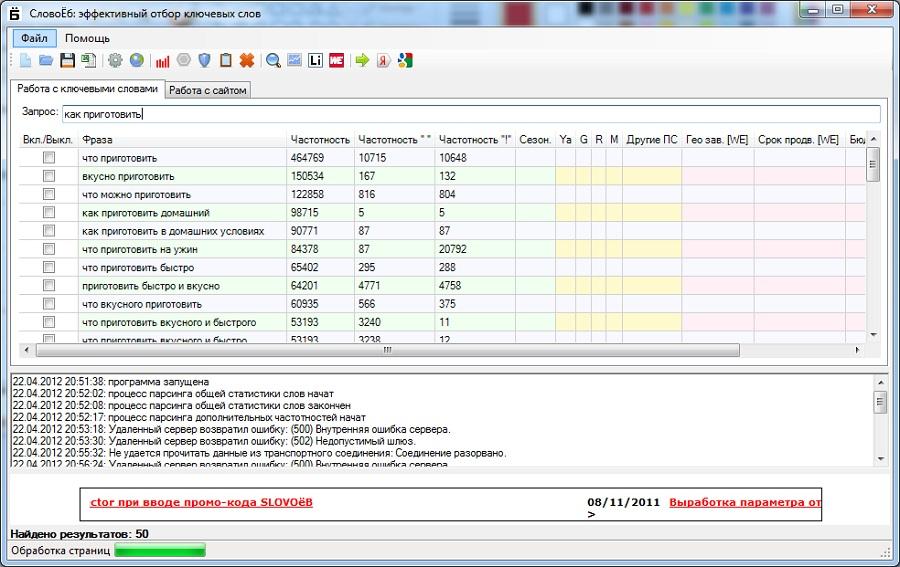Open the promo code SLOVOЁB link
Image resolution: width=900 pixels, height=567 pixels.
[201, 502]
